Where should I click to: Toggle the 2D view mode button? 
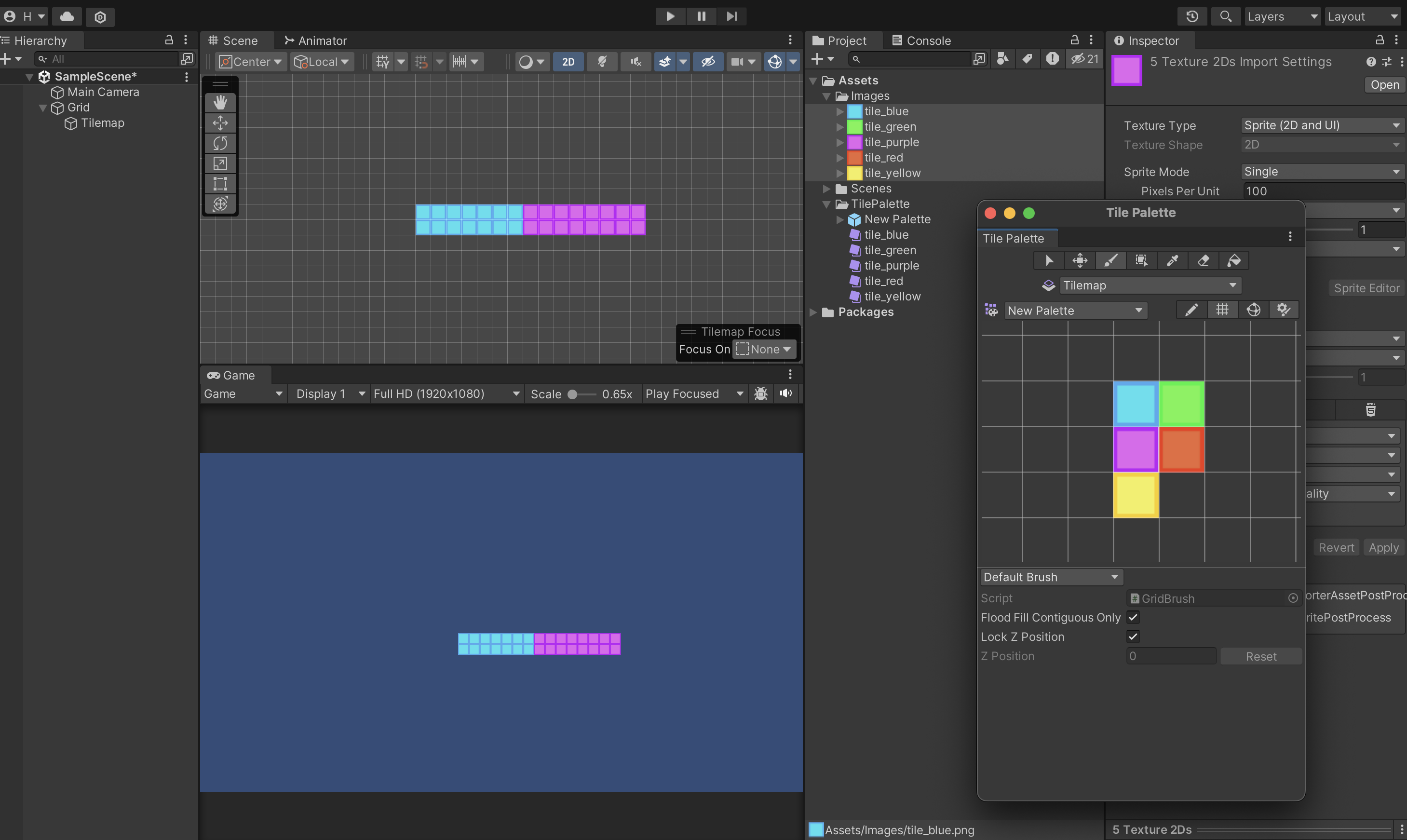point(568,62)
